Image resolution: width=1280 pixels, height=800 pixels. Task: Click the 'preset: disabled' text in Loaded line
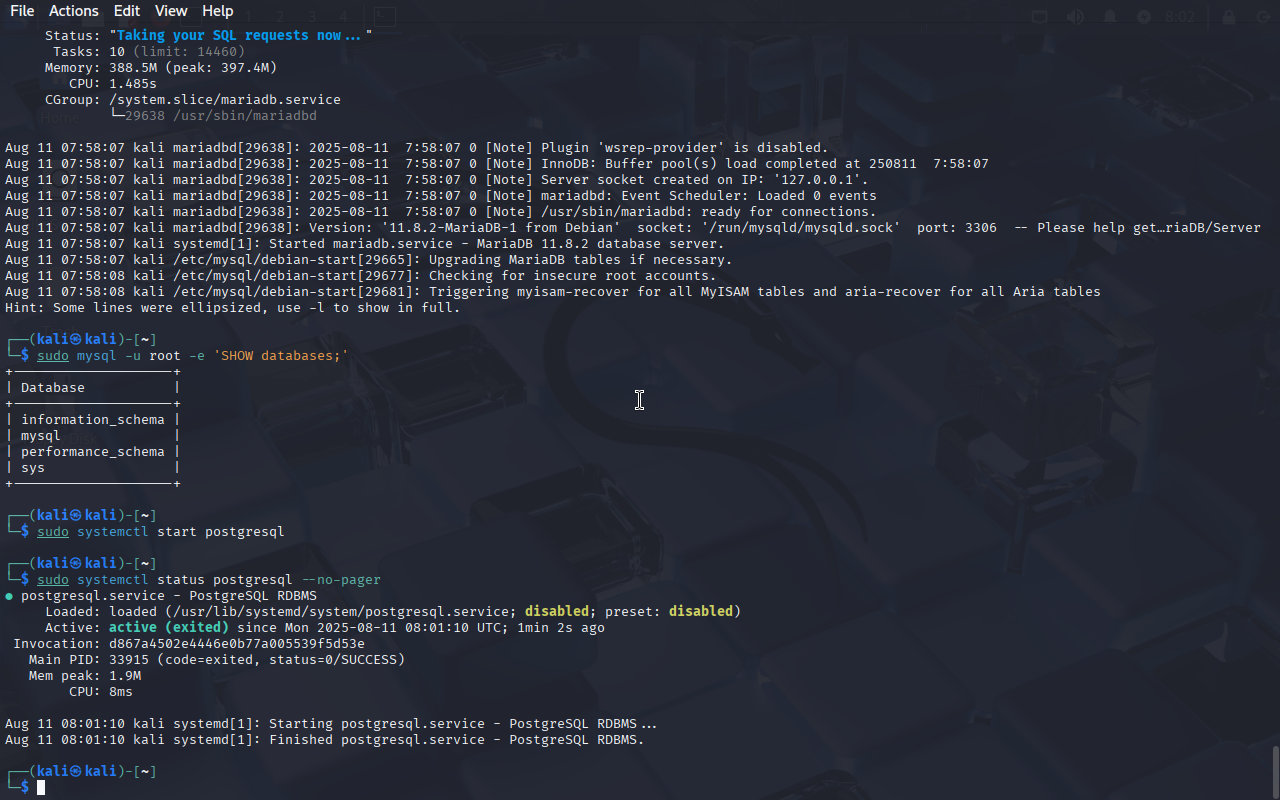(669, 611)
